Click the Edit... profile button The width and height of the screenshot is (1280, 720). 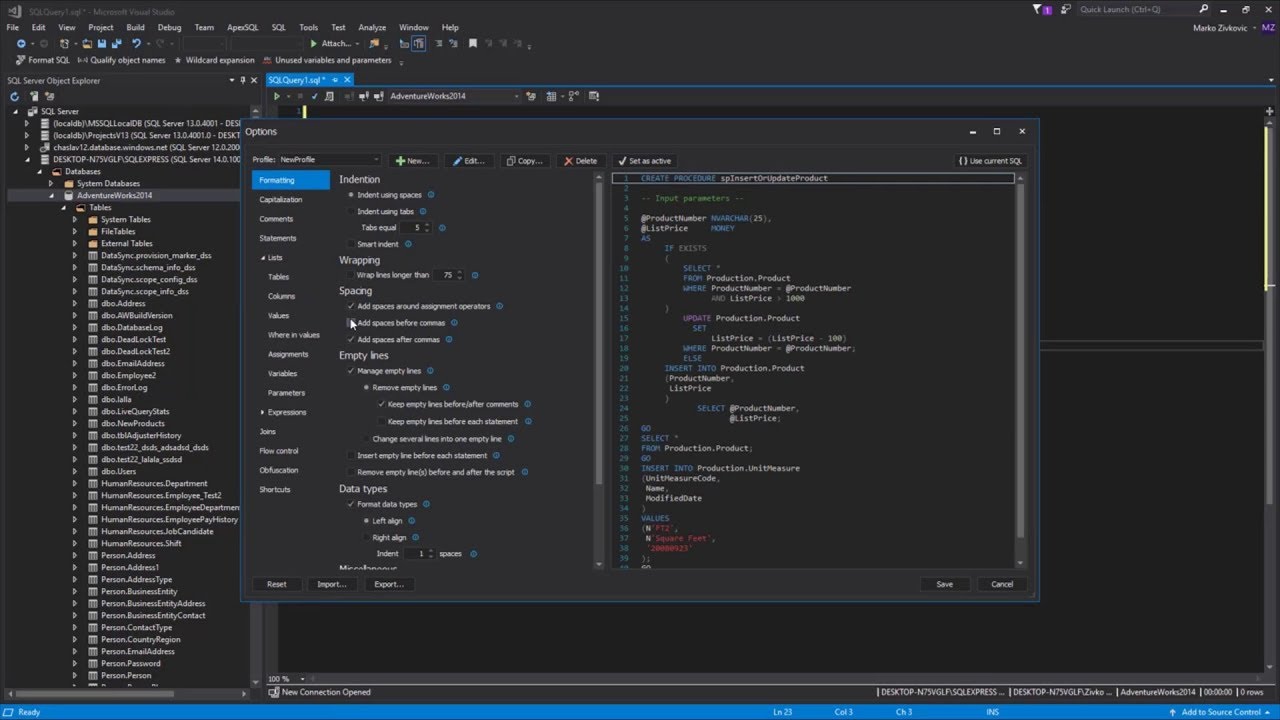click(467, 160)
